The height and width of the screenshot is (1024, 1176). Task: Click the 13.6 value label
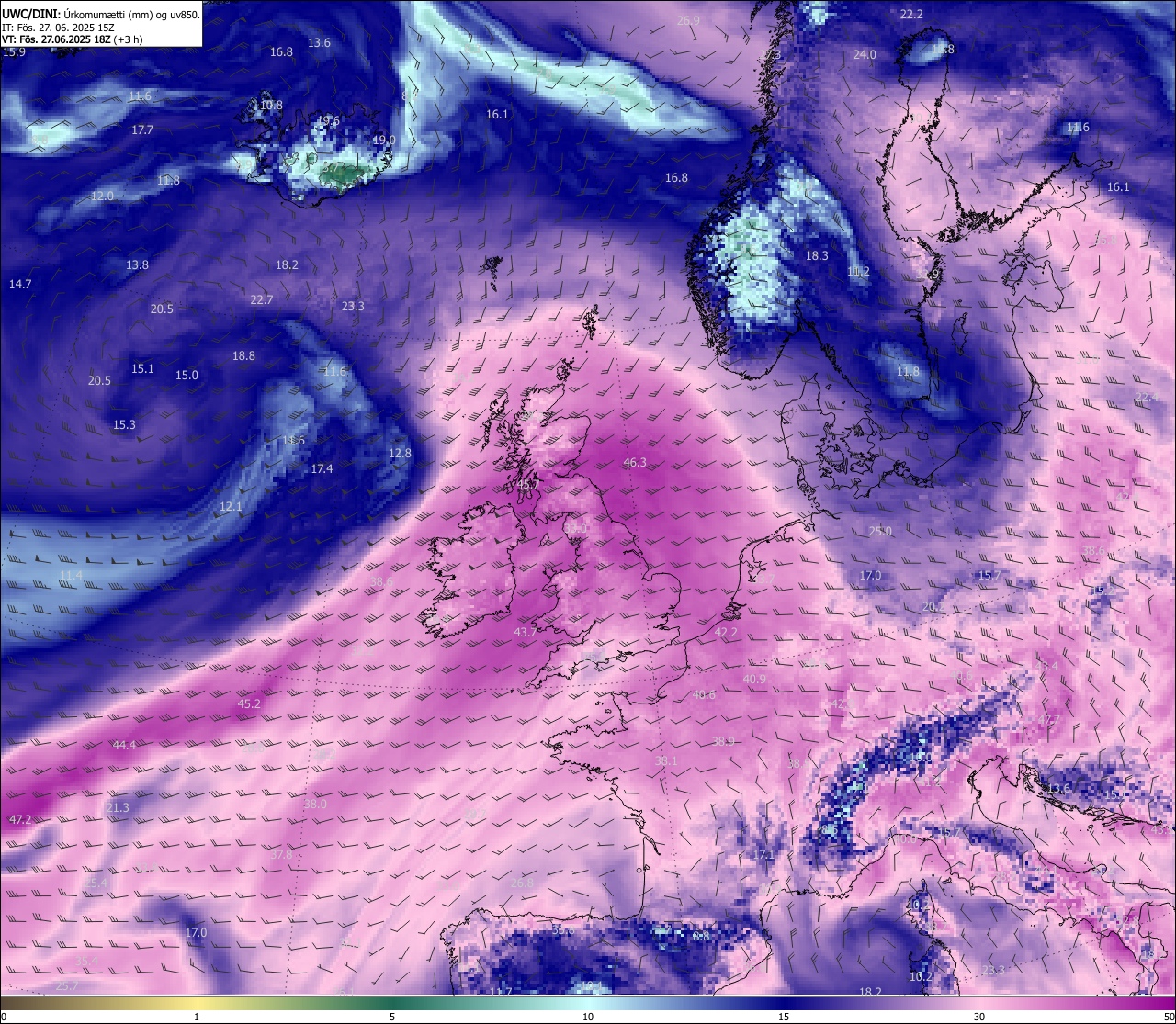pos(319,43)
